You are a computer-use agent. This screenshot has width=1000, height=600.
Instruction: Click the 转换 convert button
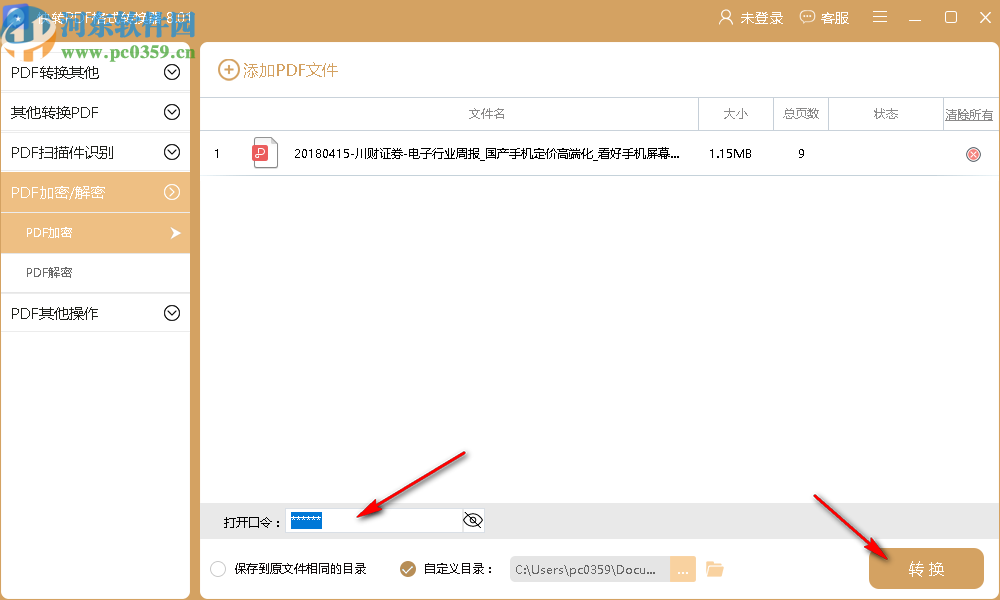click(926, 568)
